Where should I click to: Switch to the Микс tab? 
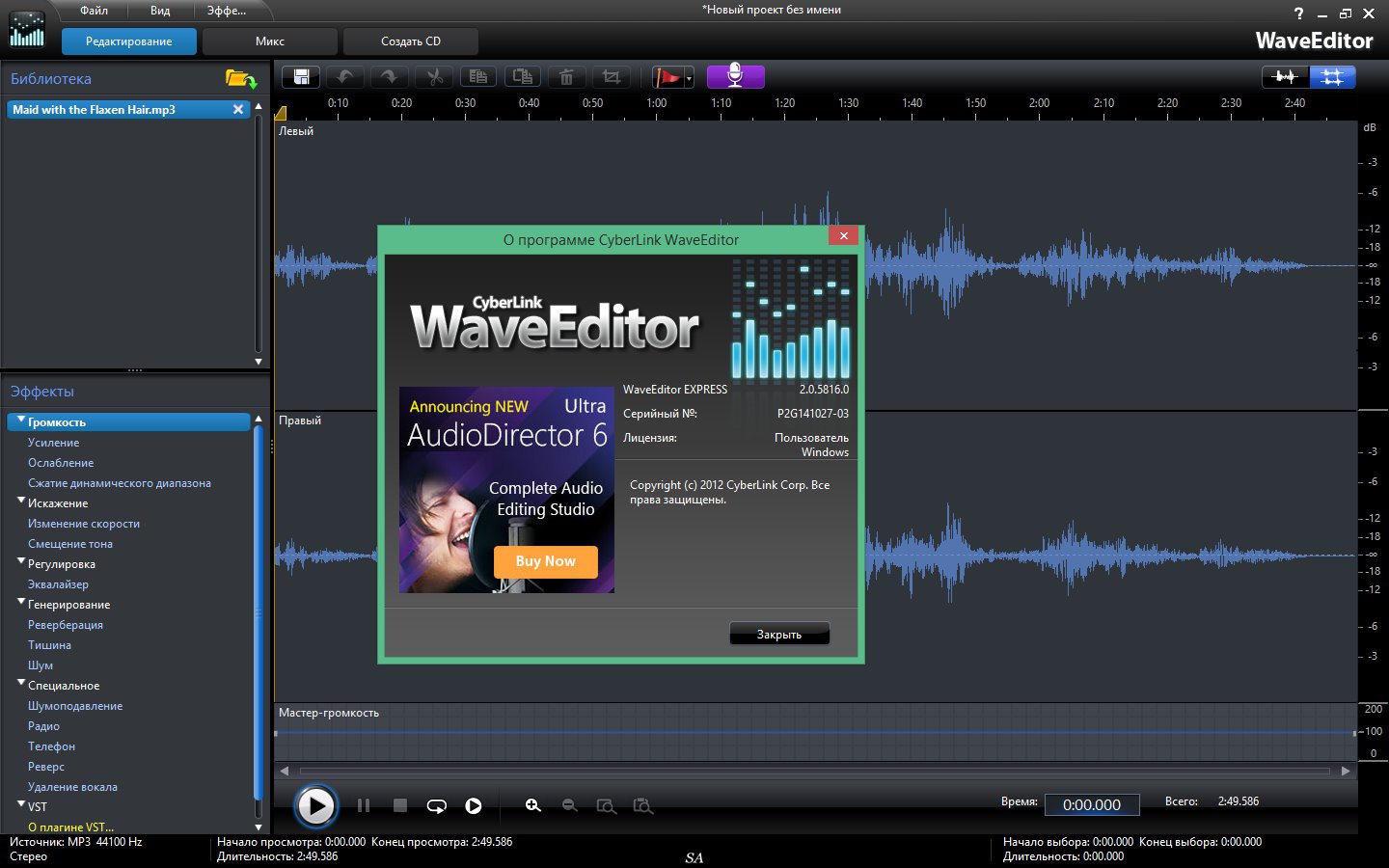[270, 41]
